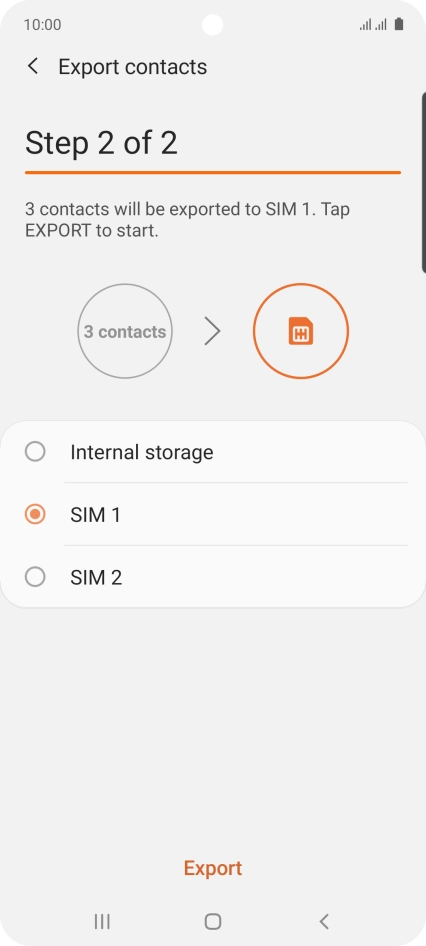Choose the SIM 1 option label
This screenshot has height=946, width=426.
(x=95, y=515)
